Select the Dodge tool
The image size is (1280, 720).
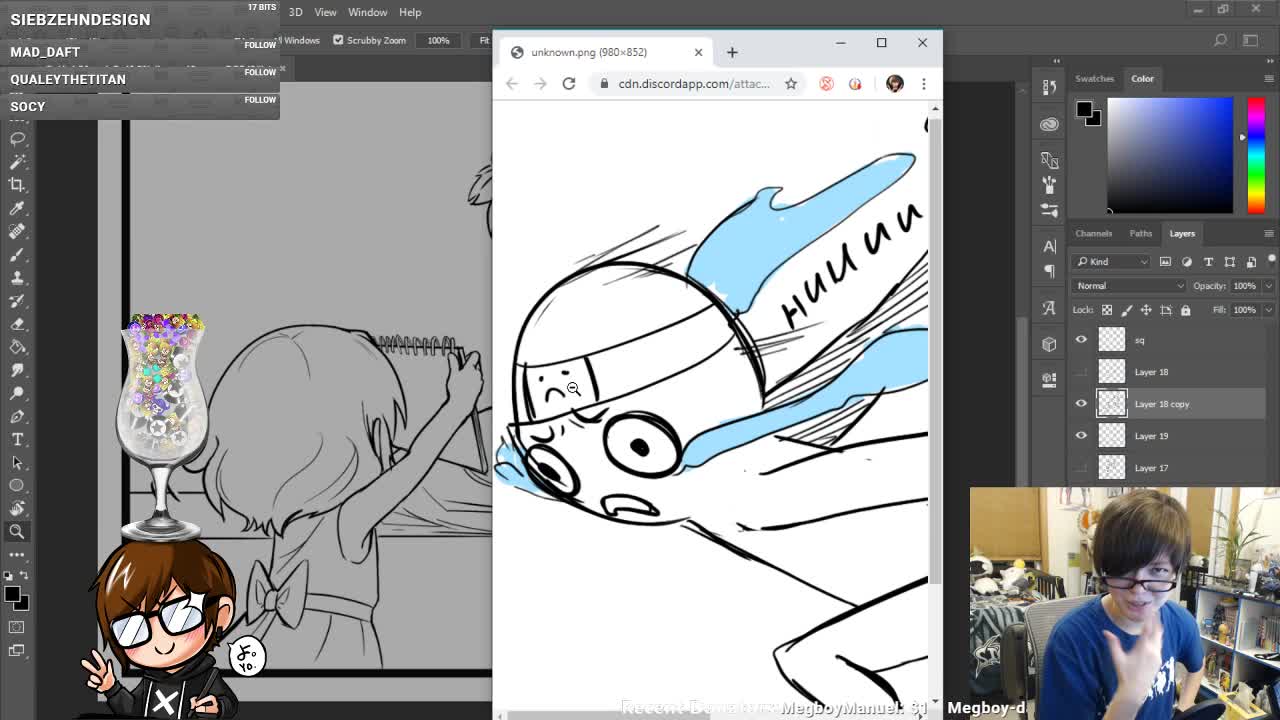tap(17, 392)
